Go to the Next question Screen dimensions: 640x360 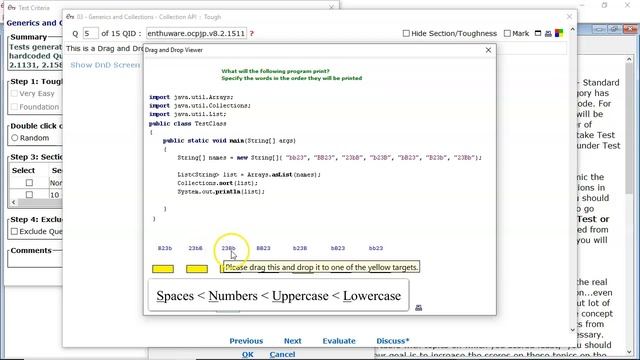click(x=293, y=341)
